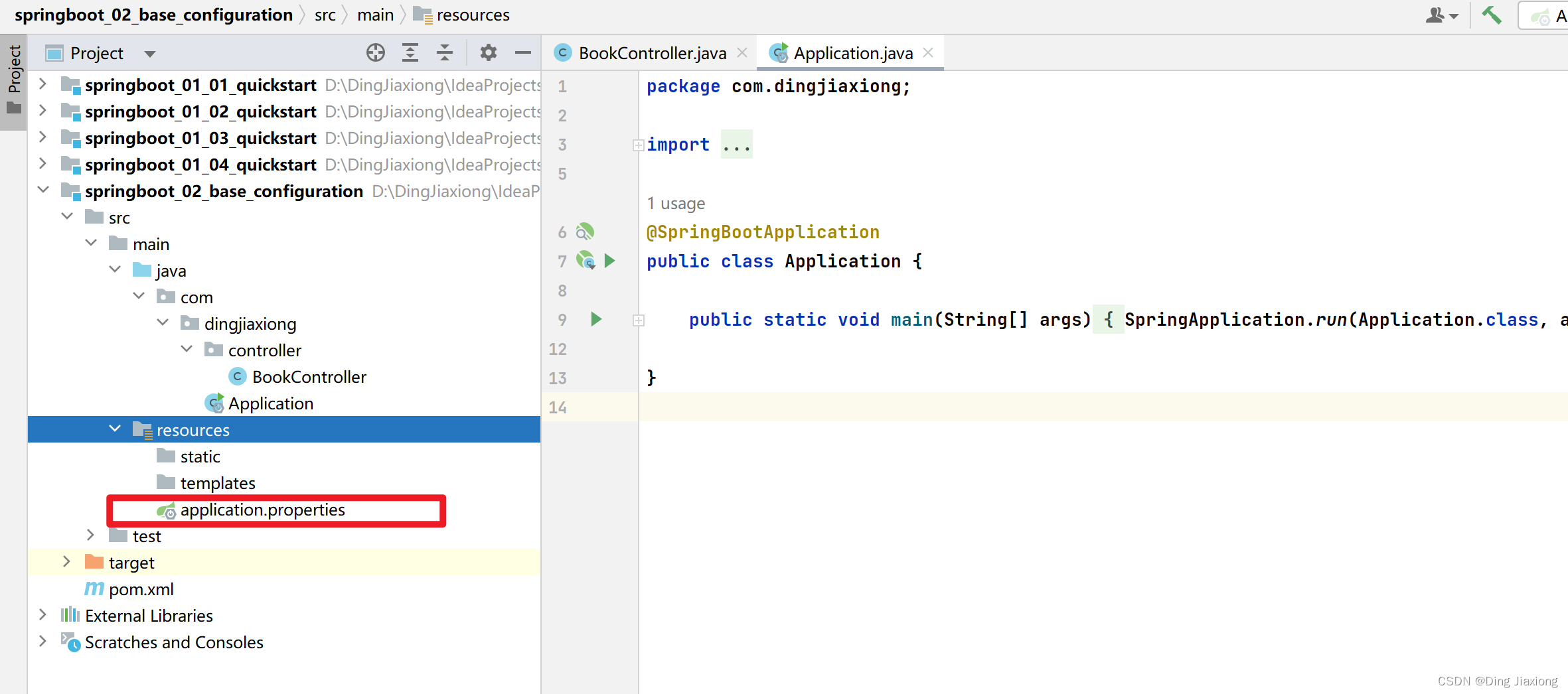Click the folded '...' import placeholder
Screen dimensions: 1568x694
[x=737, y=145]
